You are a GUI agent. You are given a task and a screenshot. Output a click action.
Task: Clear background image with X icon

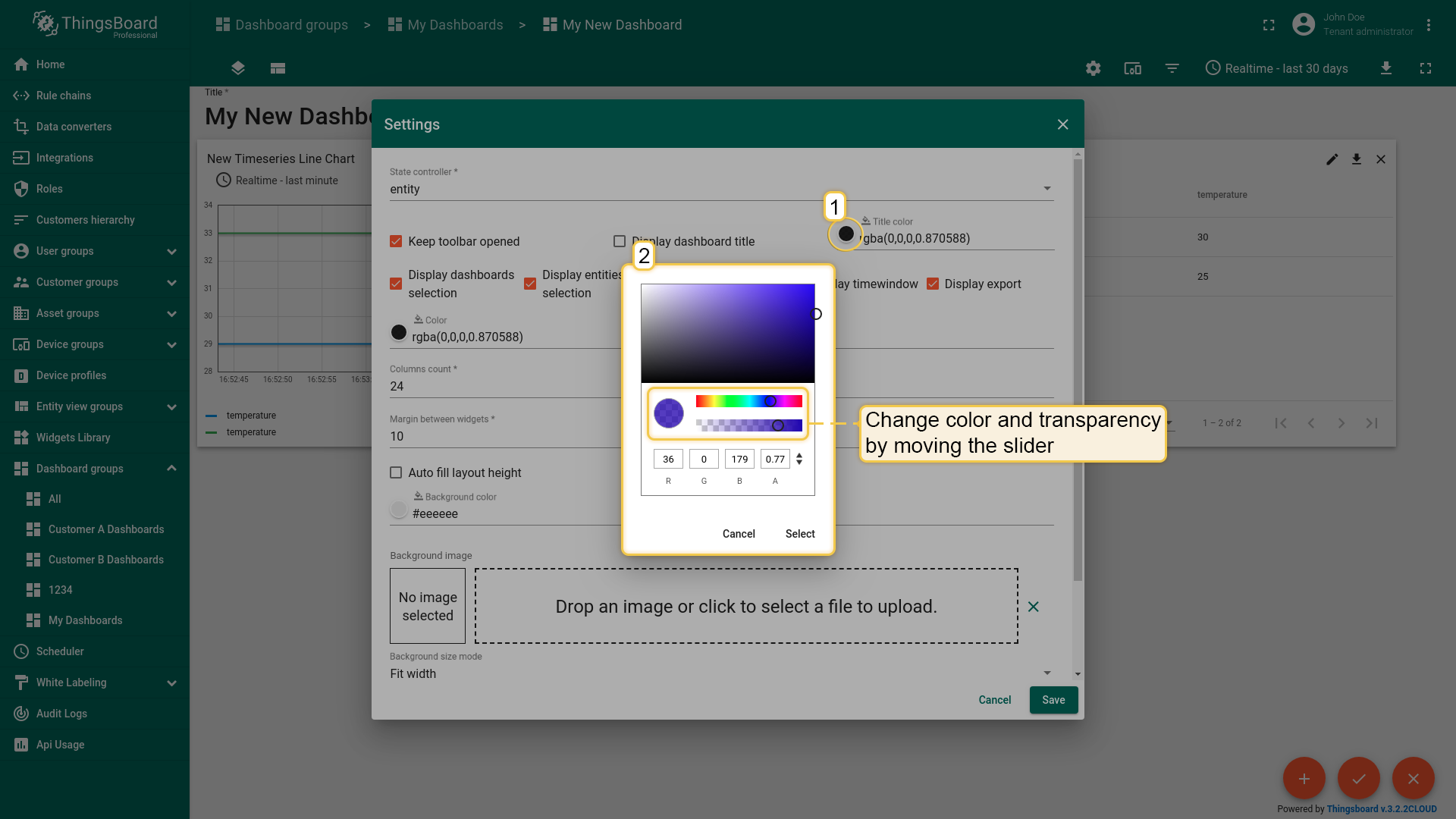(x=1033, y=607)
